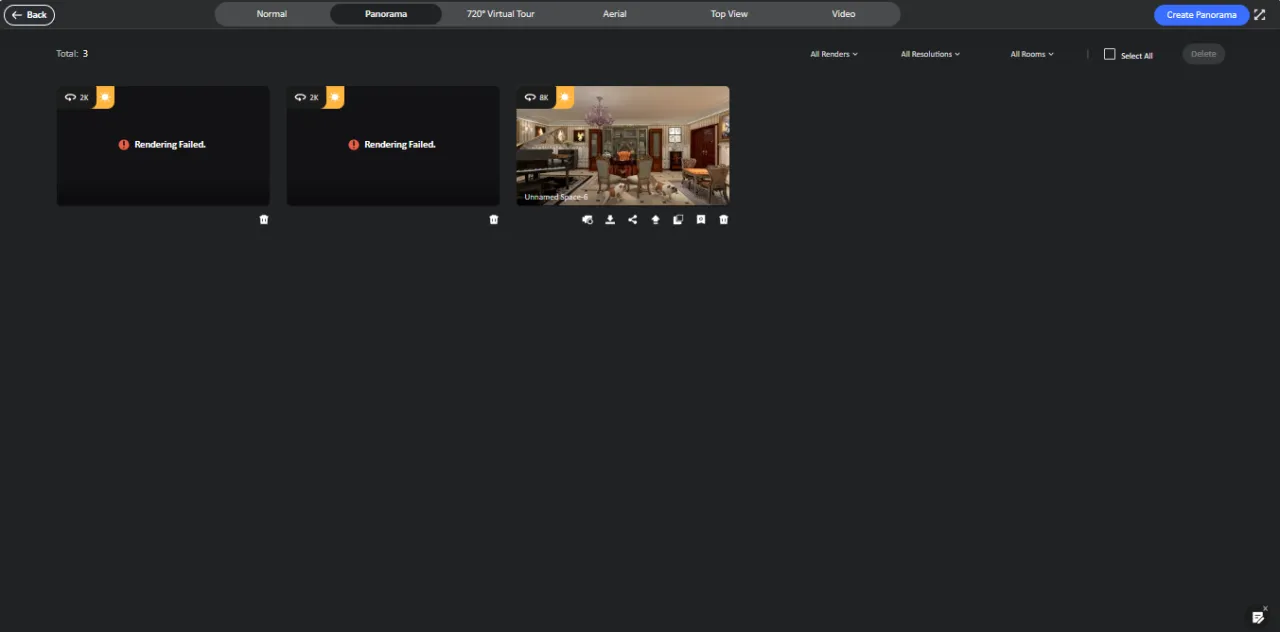Go back using the Back button
The width and height of the screenshot is (1280, 632).
coord(29,15)
